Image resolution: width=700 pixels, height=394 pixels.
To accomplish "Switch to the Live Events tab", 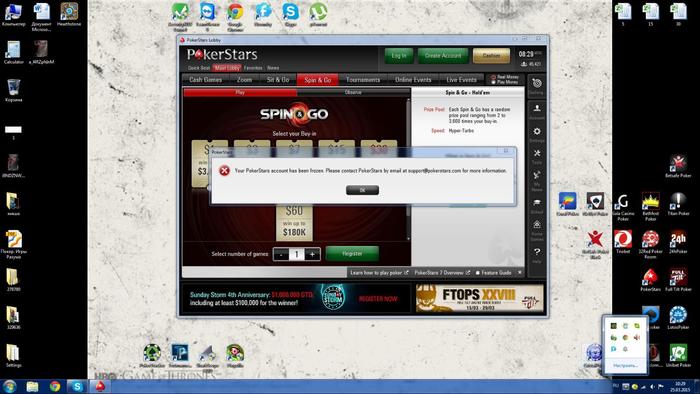I will pos(461,79).
